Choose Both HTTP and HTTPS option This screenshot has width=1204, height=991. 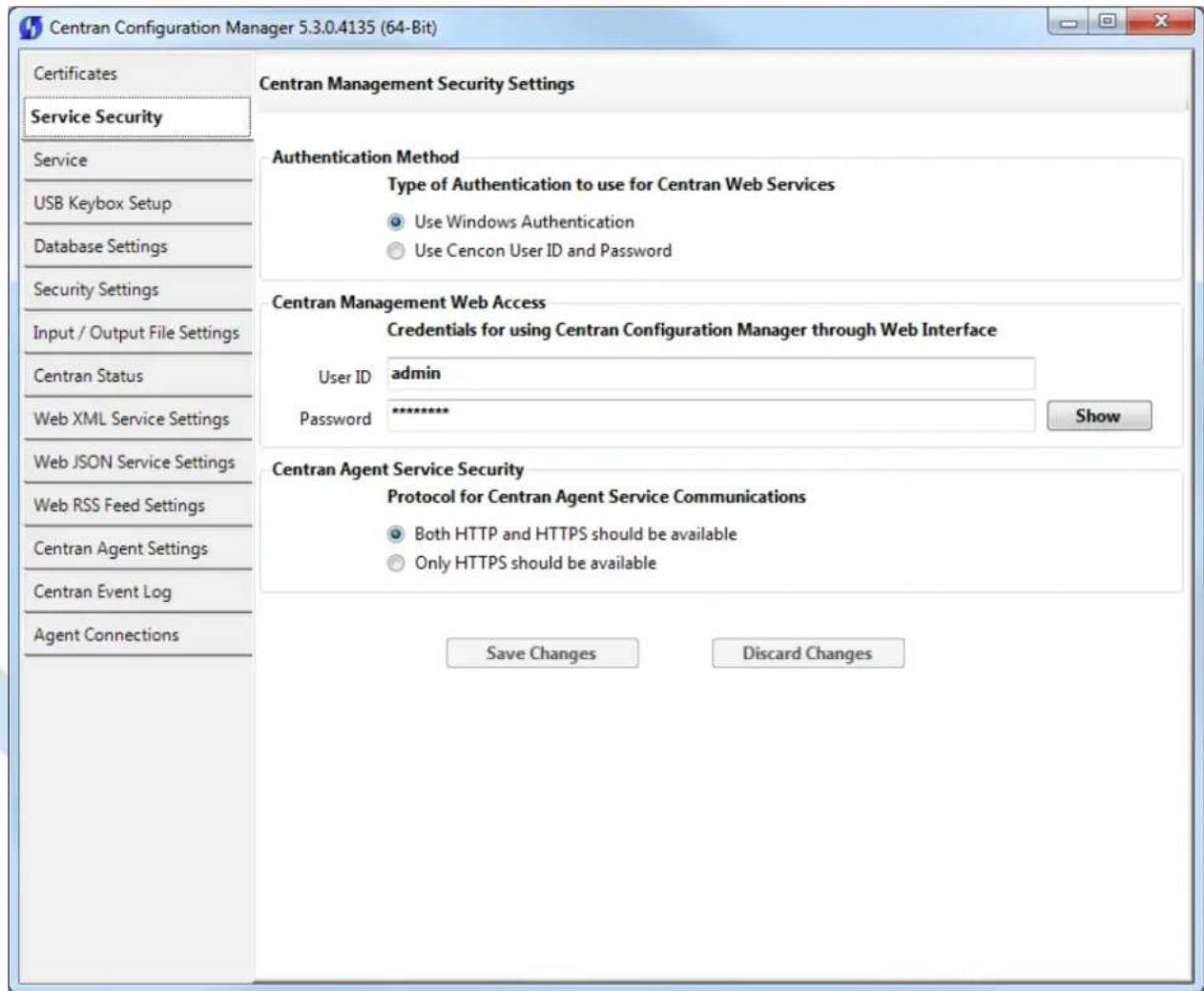click(396, 534)
